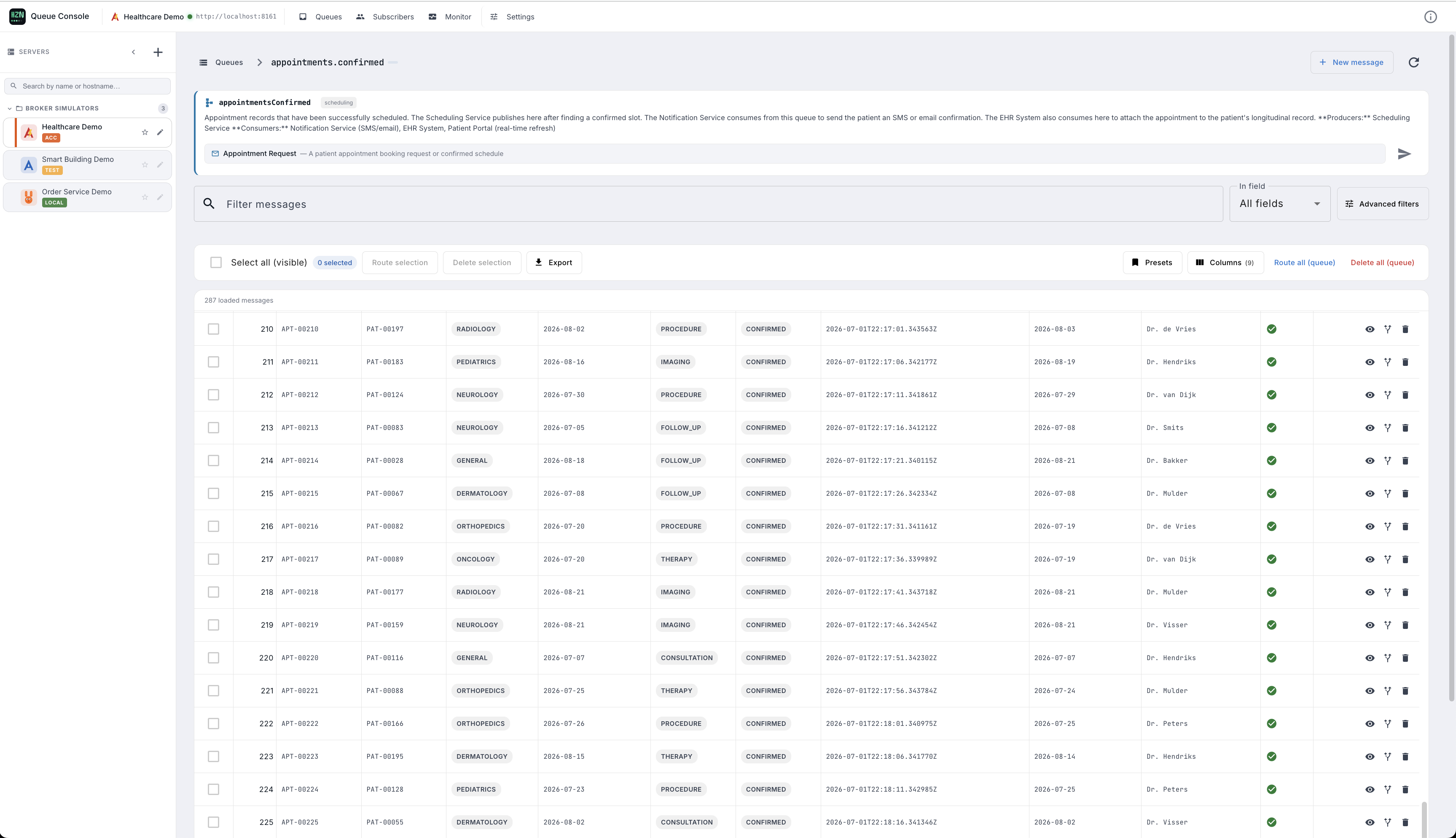
Task: Open the Columns (9) chooser
Action: 1225,263
